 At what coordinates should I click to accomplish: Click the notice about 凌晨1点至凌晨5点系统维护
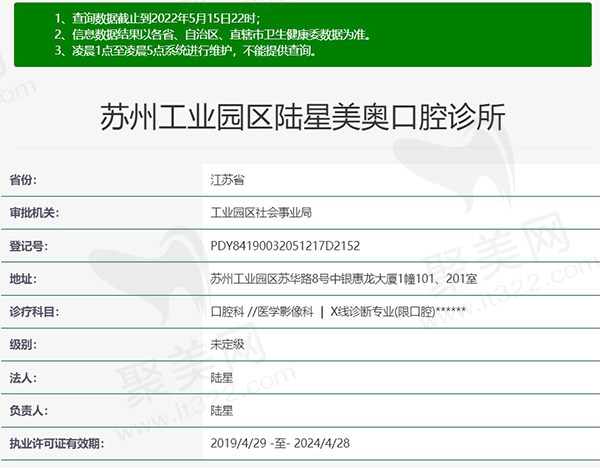186,51
